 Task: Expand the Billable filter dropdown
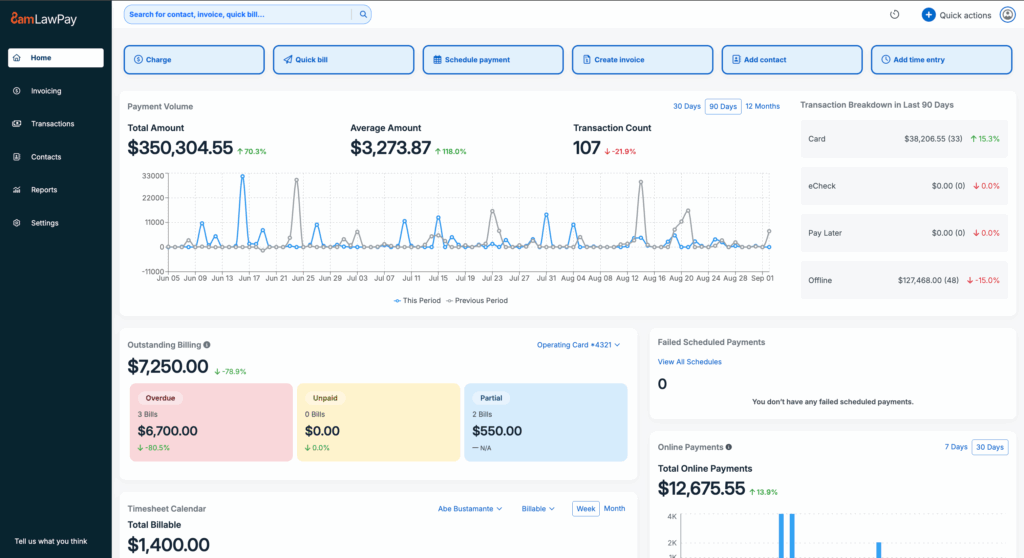tap(538, 509)
